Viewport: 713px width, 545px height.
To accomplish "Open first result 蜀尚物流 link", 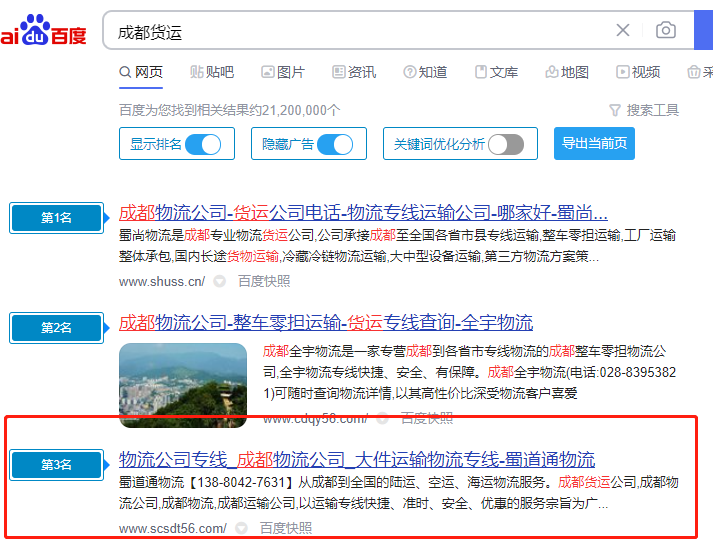I will click(x=363, y=212).
